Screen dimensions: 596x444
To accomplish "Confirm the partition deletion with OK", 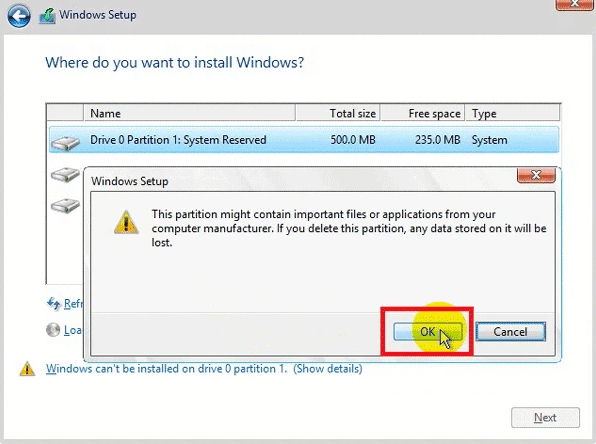I will click(428, 331).
